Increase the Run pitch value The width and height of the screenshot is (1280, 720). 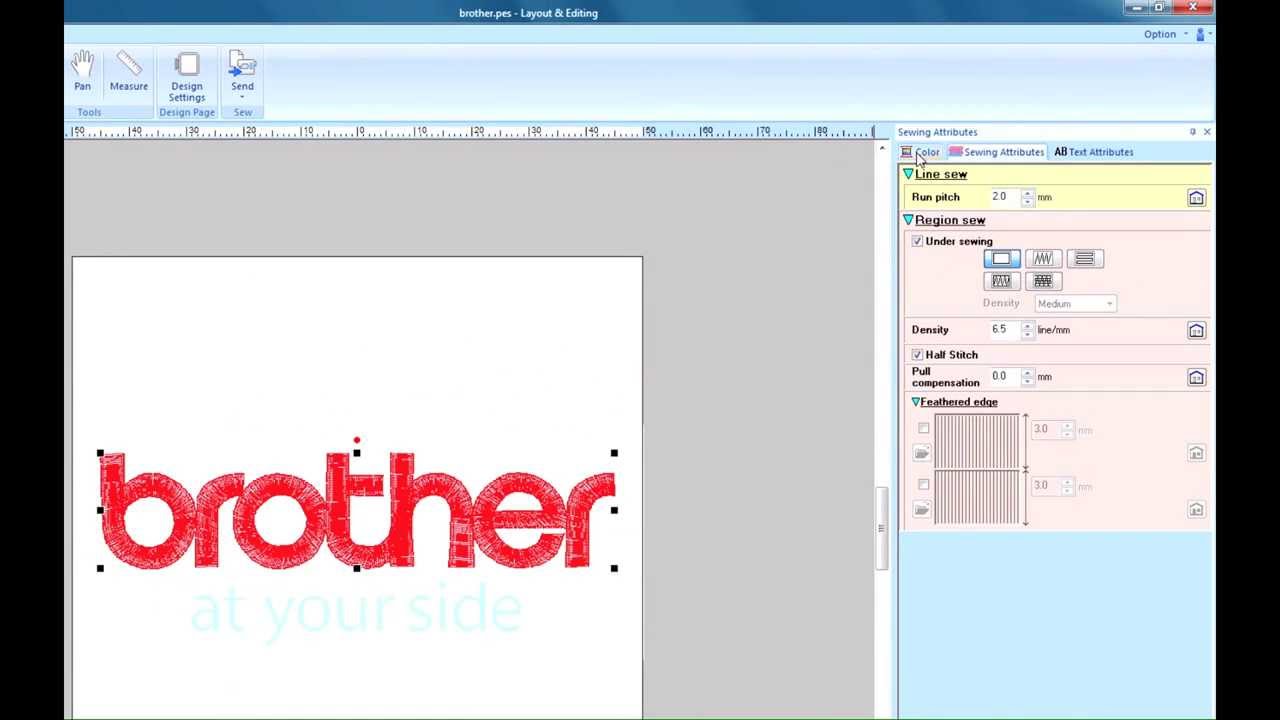(x=1027, y=193)
